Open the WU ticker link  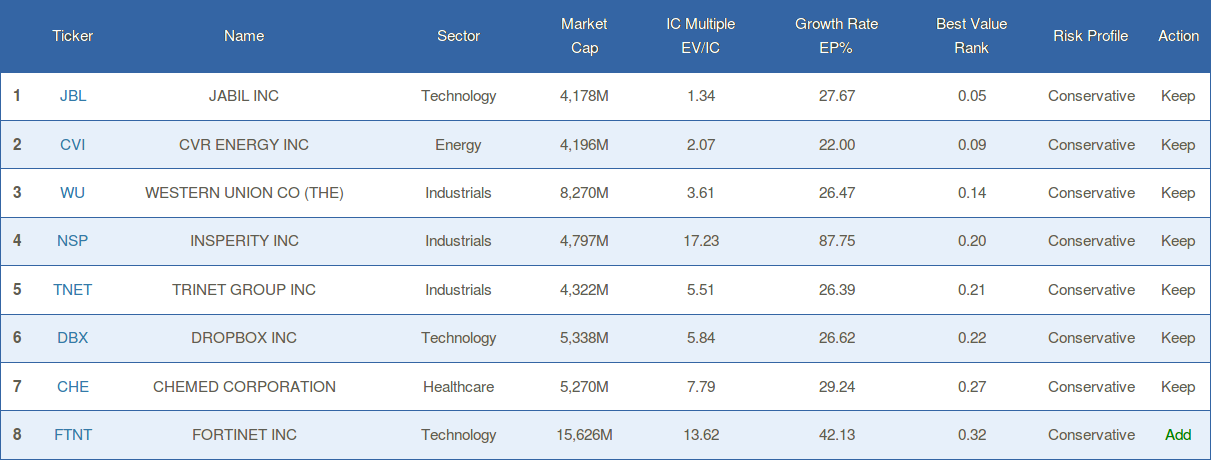(x=73, y=193)
